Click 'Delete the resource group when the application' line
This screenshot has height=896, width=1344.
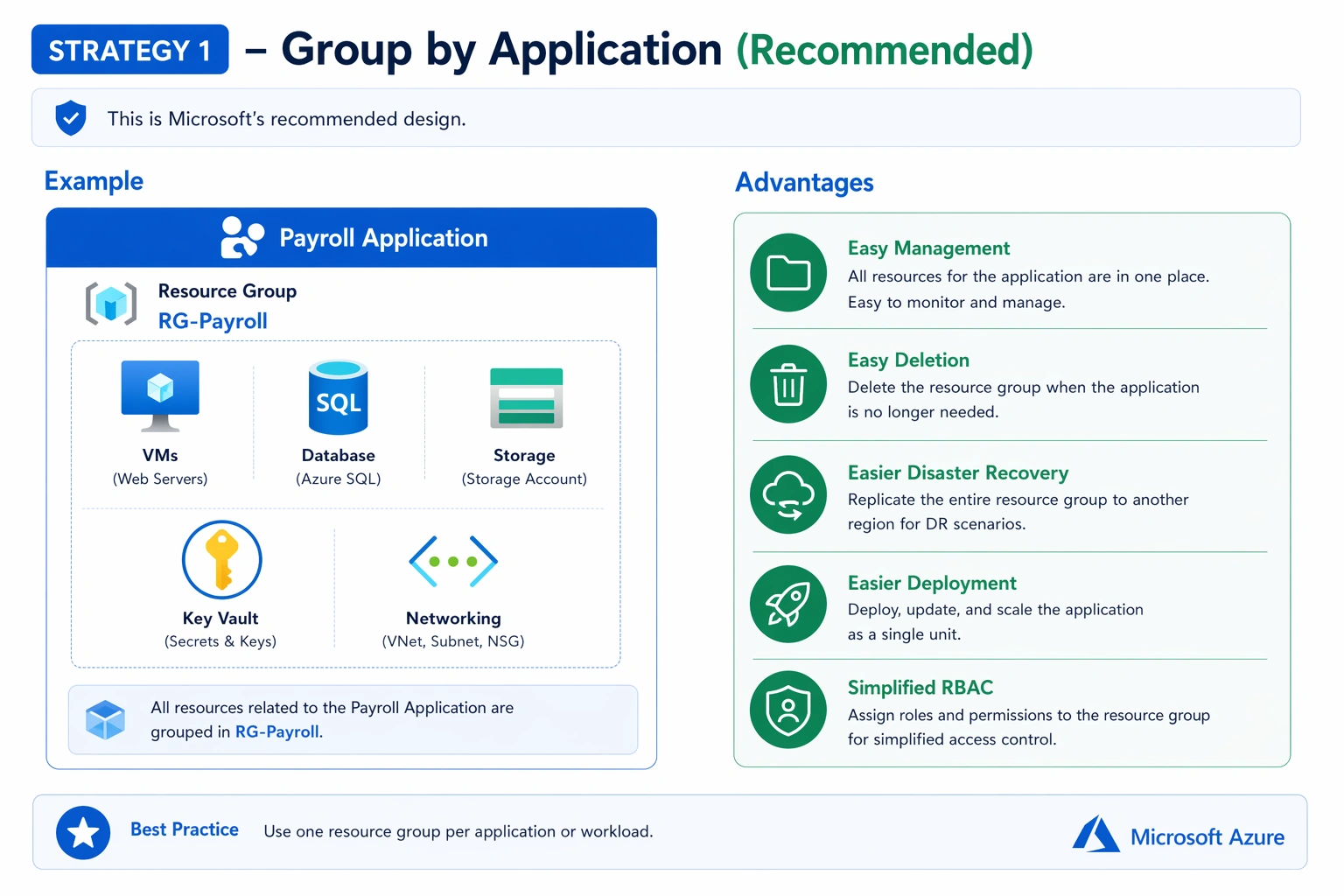[1024, 388]
